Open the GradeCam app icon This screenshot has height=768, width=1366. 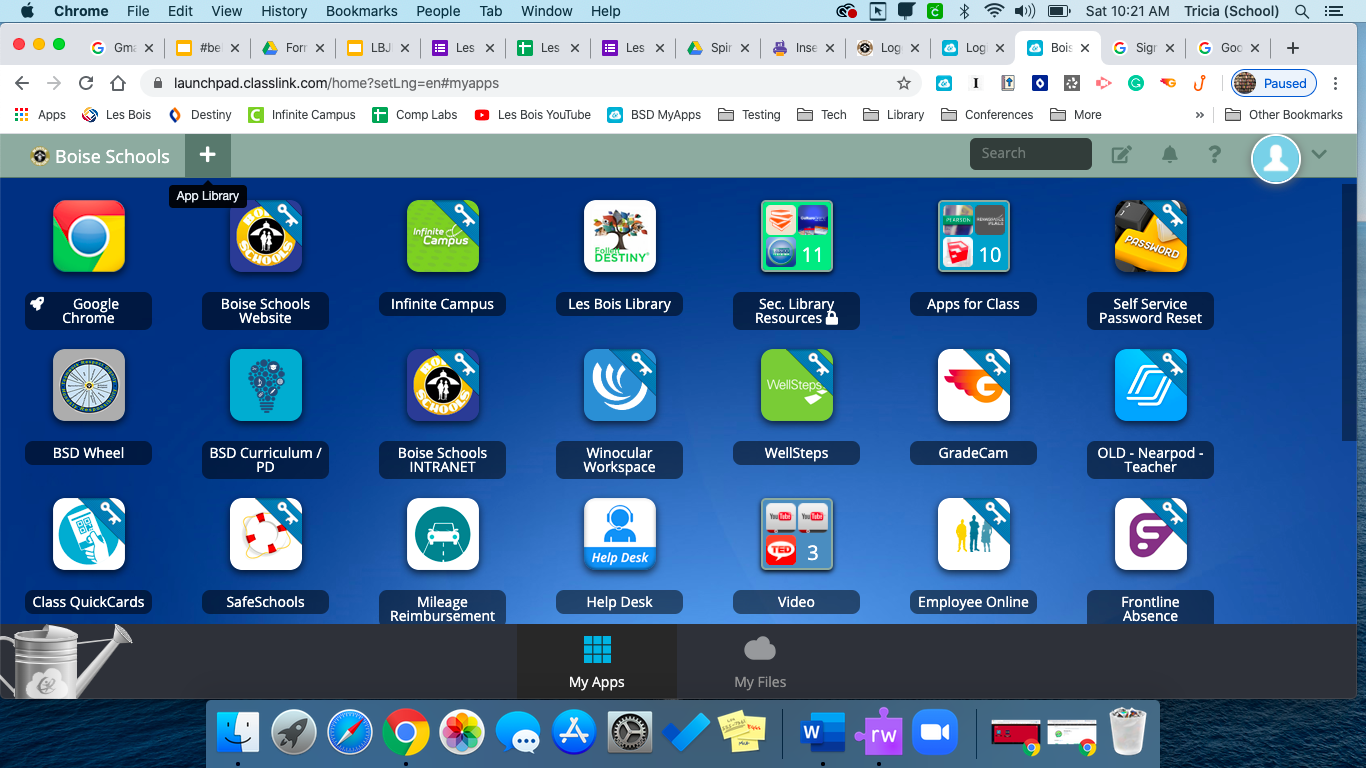(974, 385)
